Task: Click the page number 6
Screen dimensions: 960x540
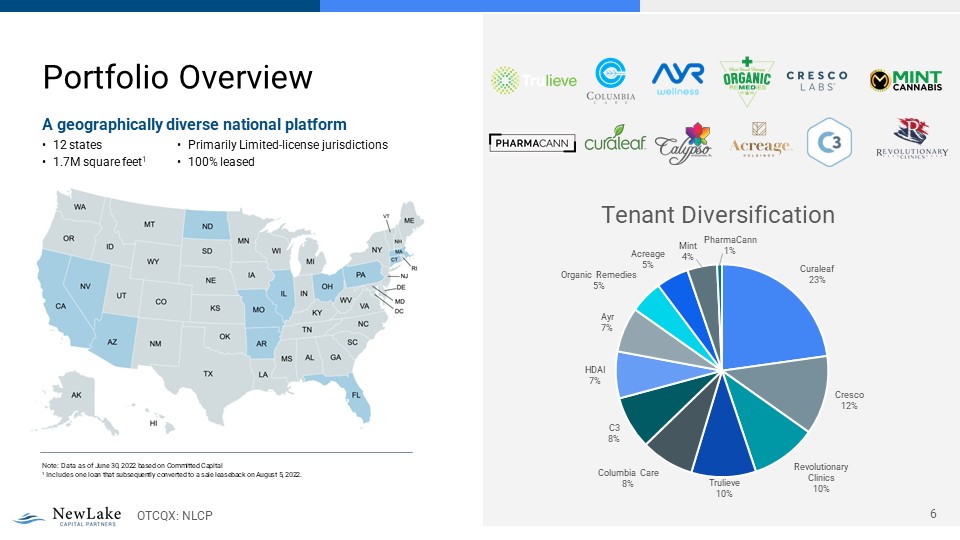Action: (933, 514)
